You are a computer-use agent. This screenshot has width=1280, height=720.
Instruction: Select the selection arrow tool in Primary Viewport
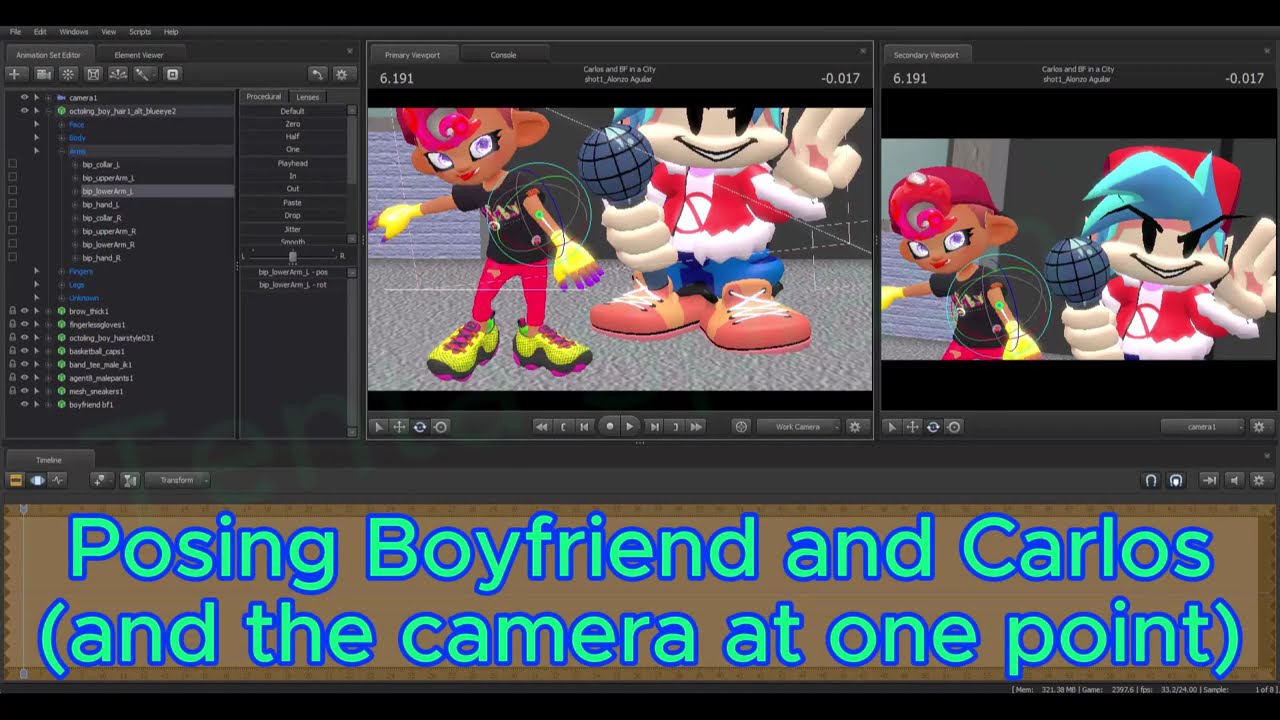378,427
